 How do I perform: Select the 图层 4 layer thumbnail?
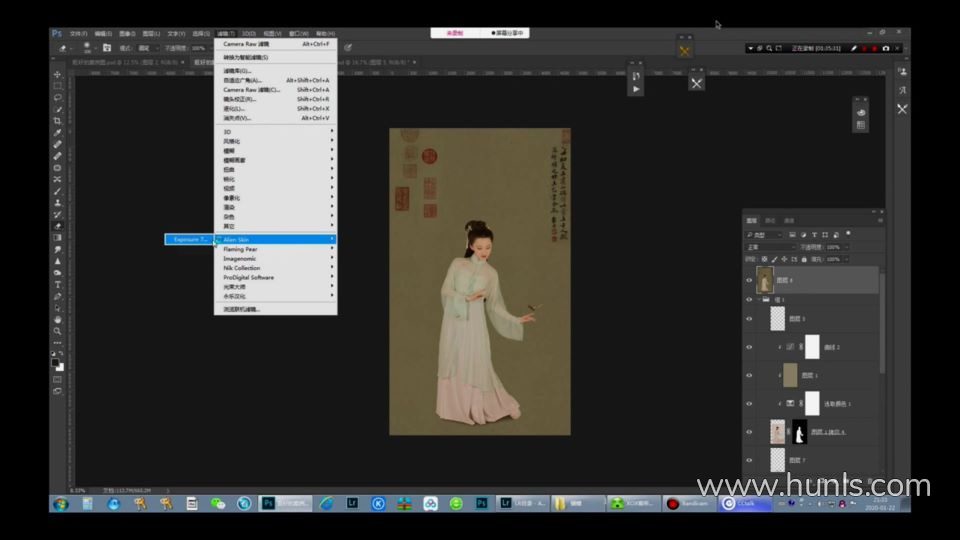pyautogui.click(x=765, y=280)
